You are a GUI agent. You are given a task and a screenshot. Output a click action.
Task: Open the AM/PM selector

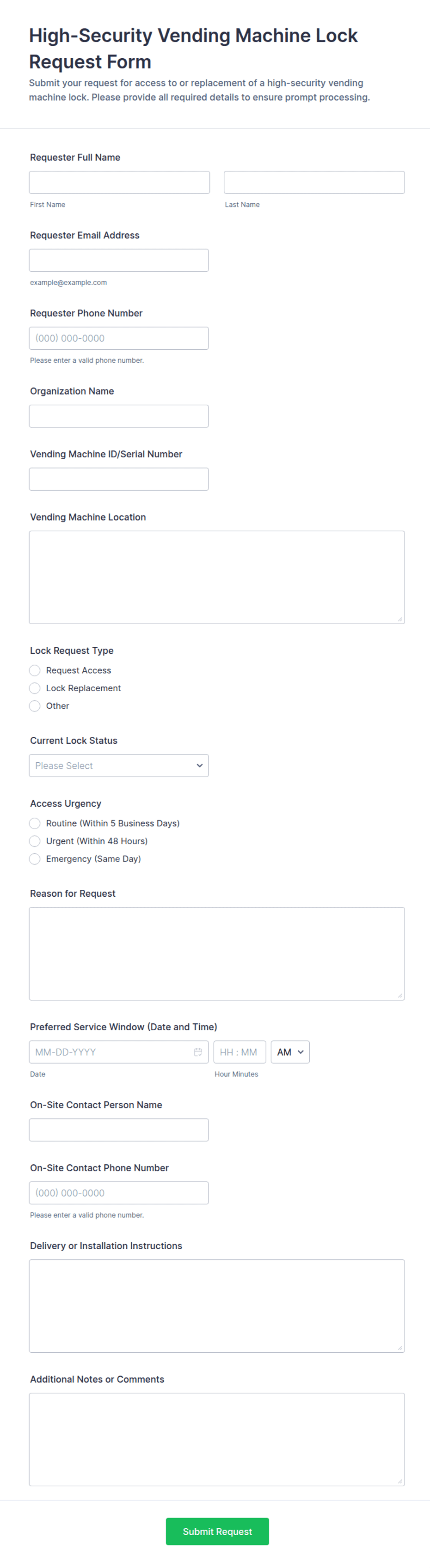point(290,1052)
